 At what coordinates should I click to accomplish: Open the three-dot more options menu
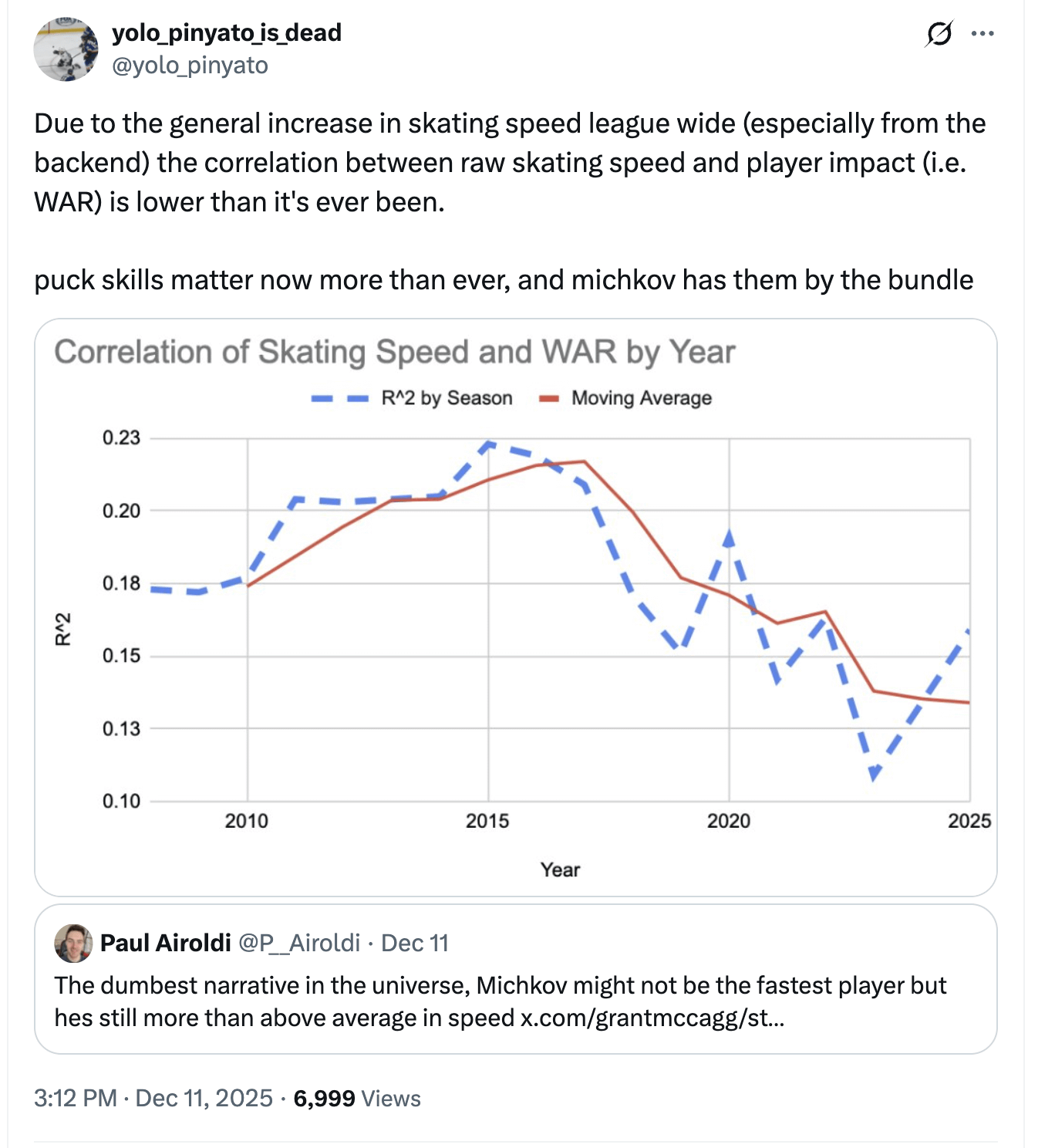click(983, 33)
